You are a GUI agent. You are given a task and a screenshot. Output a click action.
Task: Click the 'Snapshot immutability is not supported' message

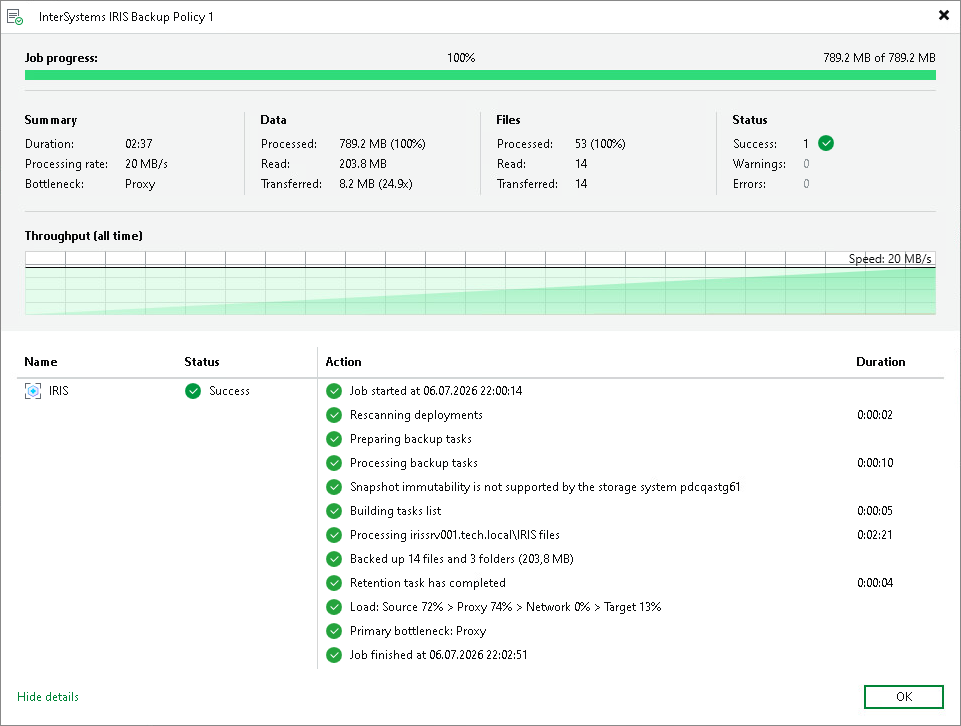[545, 487]
